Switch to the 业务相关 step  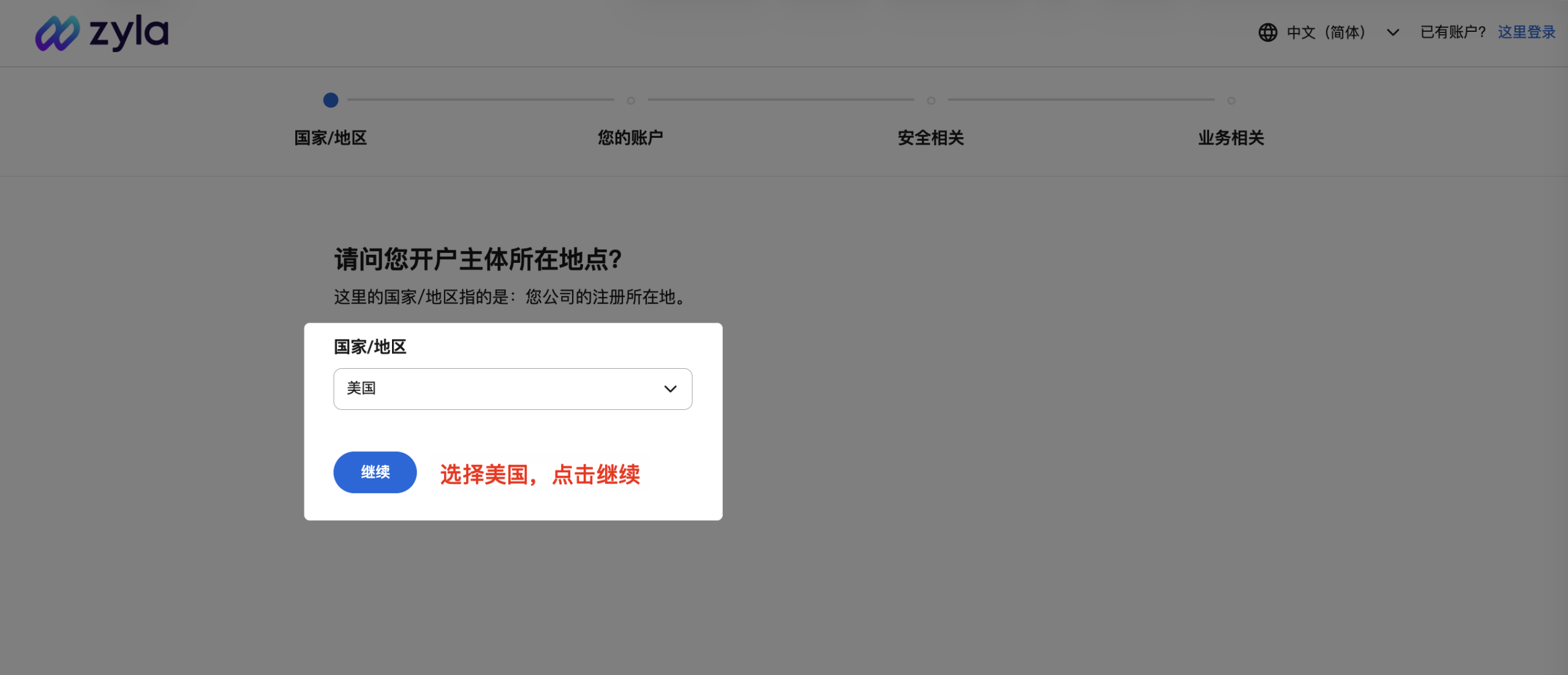pyautogui.click(x=1229, y=138)
